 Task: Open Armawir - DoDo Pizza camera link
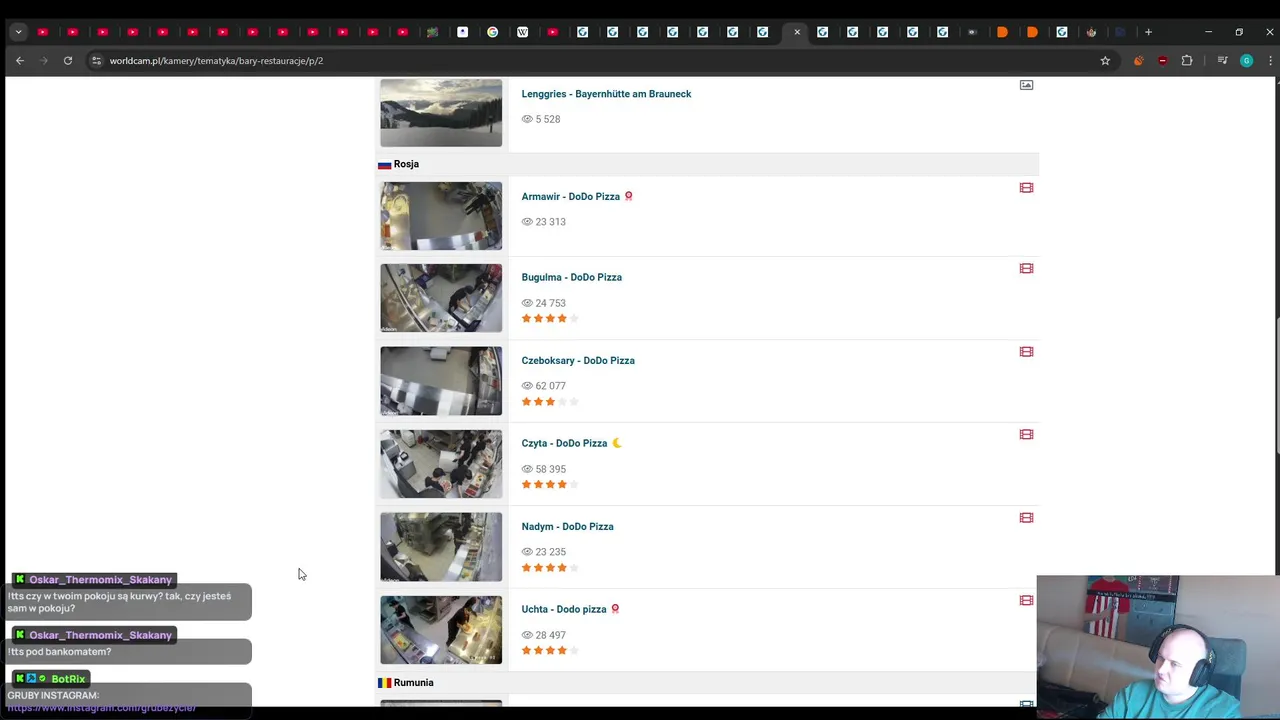coord(570,197)
